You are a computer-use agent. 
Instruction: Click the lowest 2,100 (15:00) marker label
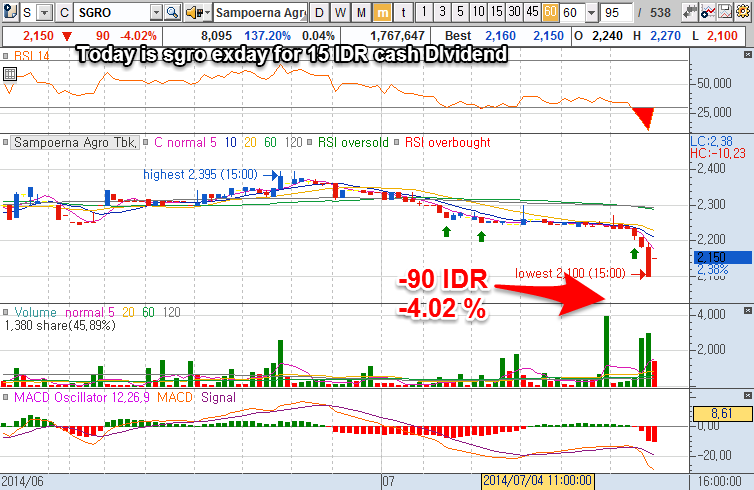coord(570,273)
